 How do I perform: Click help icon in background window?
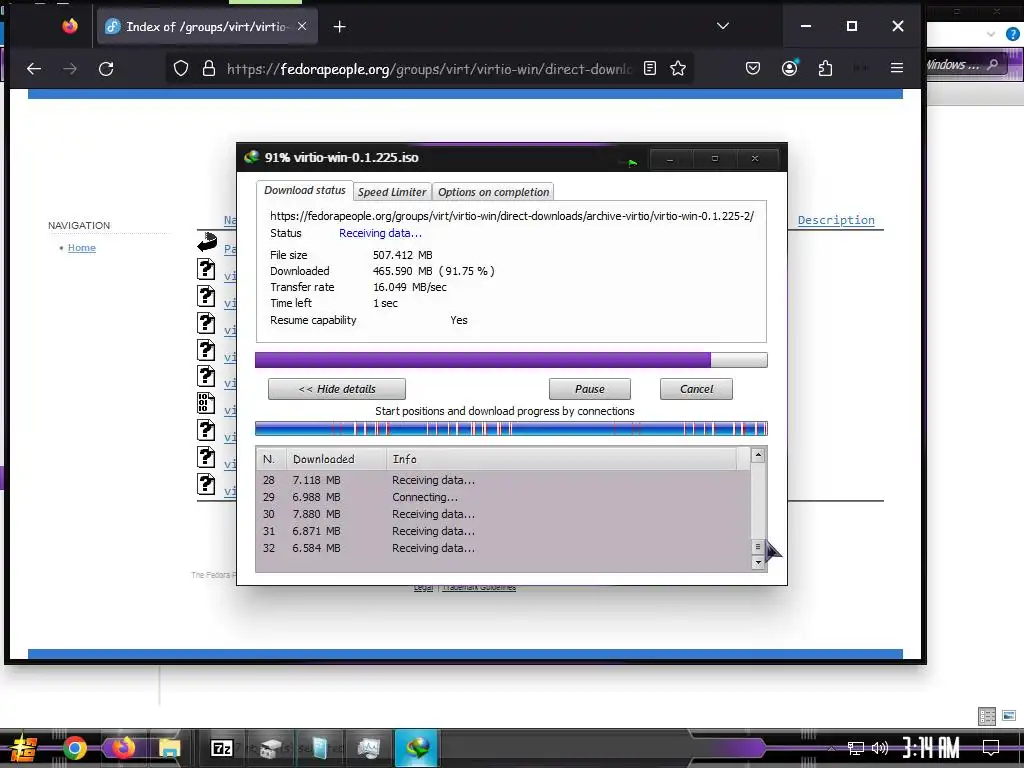1013,34
